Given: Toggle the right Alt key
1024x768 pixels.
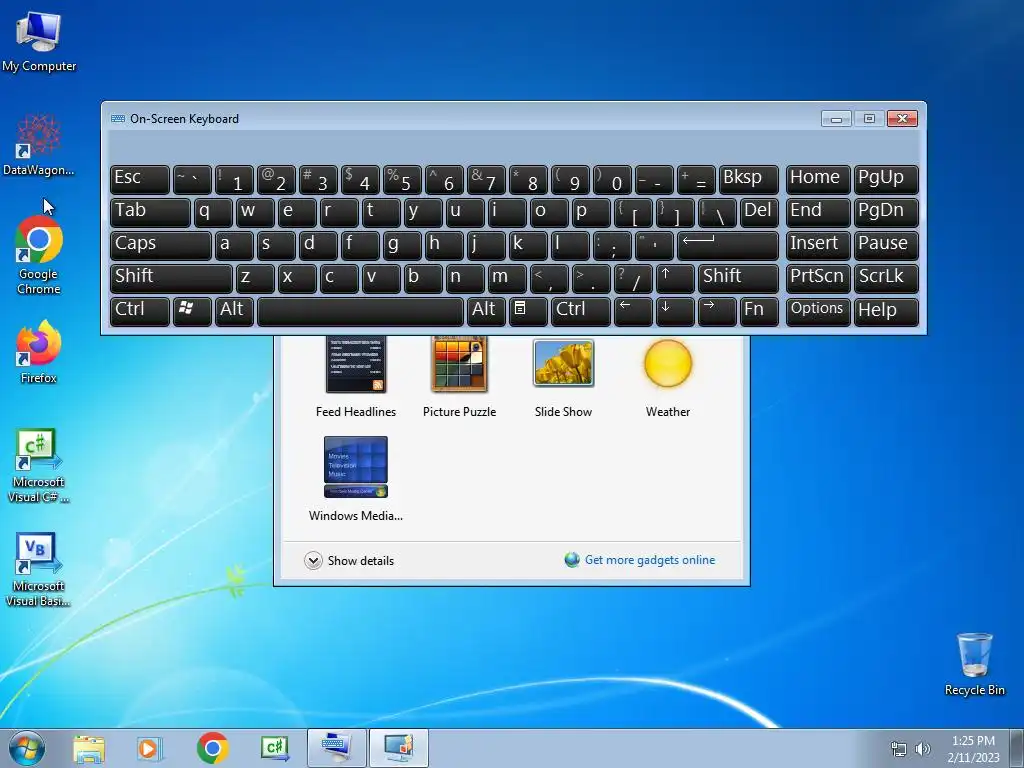Looking at the screenshot, I should point(486,311).
